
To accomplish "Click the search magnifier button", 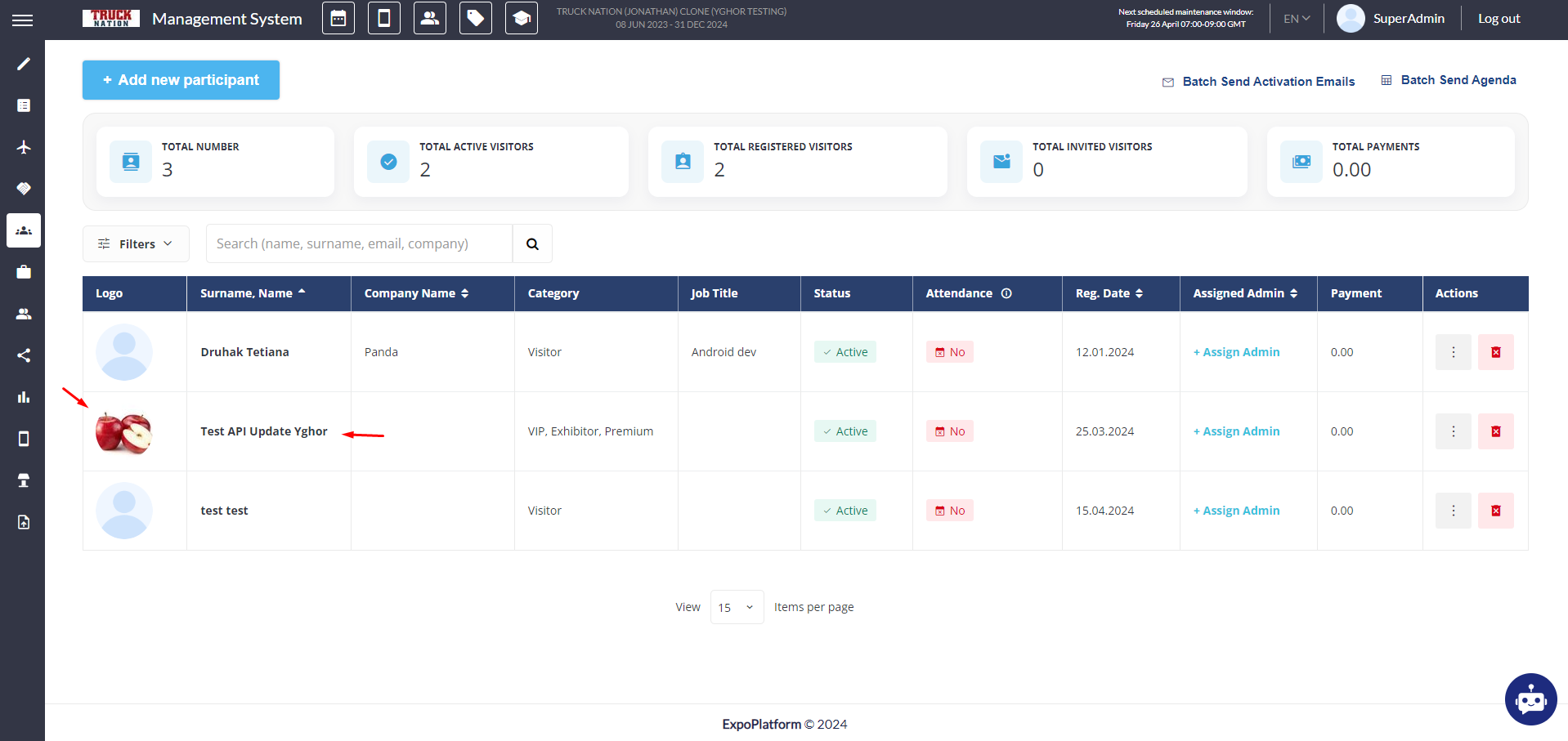I will coord(532,243).
